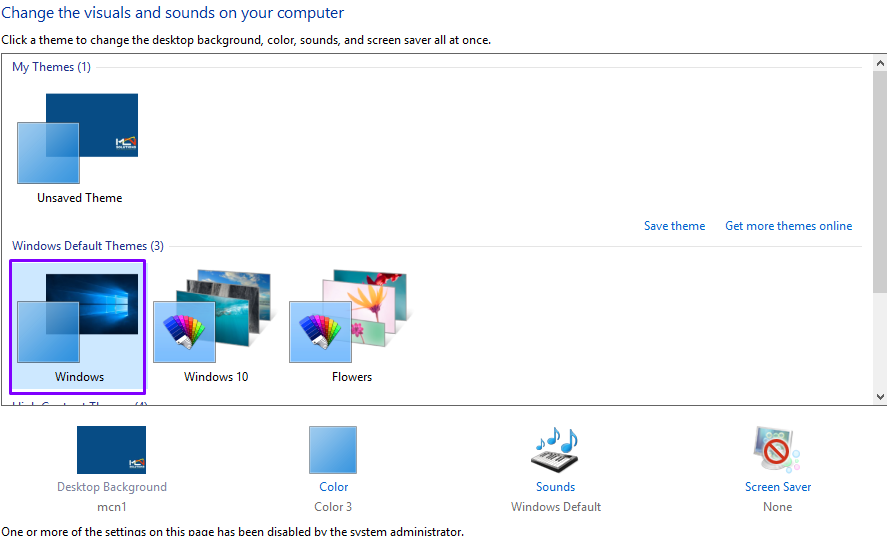This screenshot has width=887, height=536.
Task: Click the theme list scrollbar thumb
Action: (x=880, y=181)
